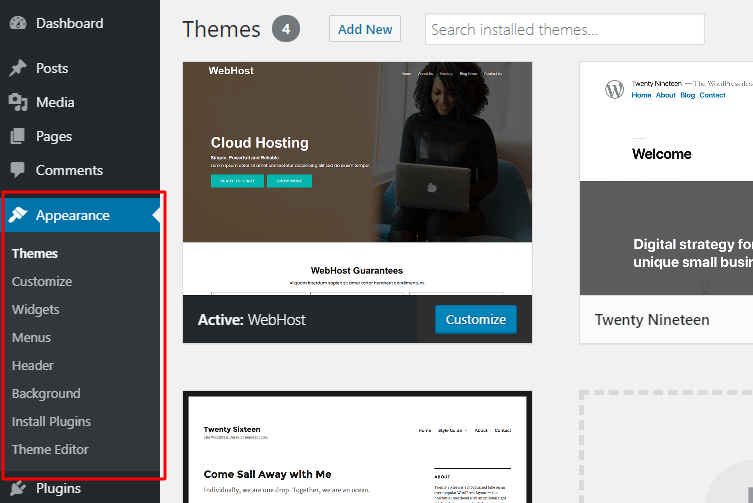The height and width of the screenshot is (503, 753).
Task: Click the Twenty Nineteen theme screenshot
Action: point(666,178)
